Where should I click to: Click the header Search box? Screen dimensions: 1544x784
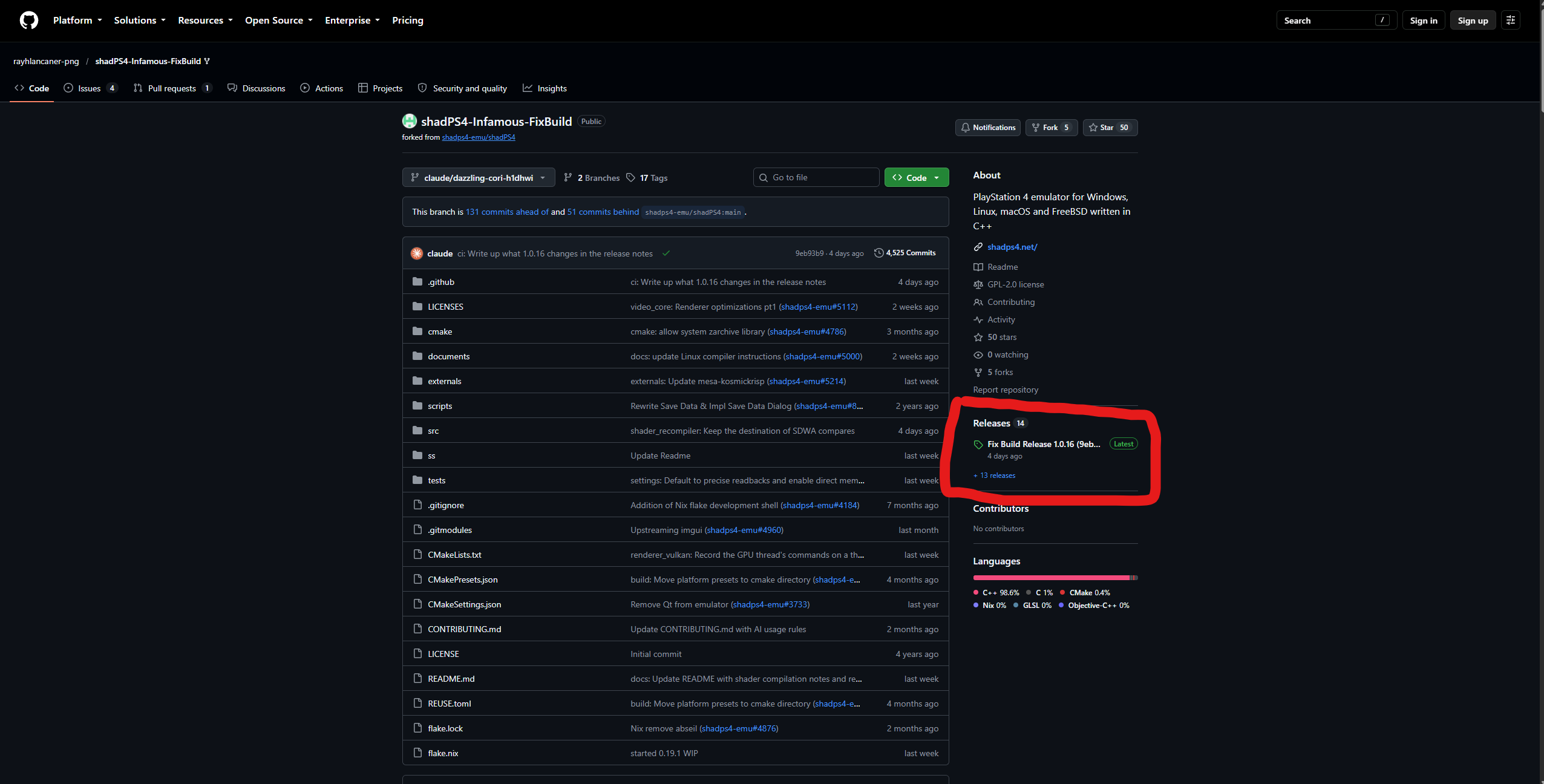point(1336,21)
